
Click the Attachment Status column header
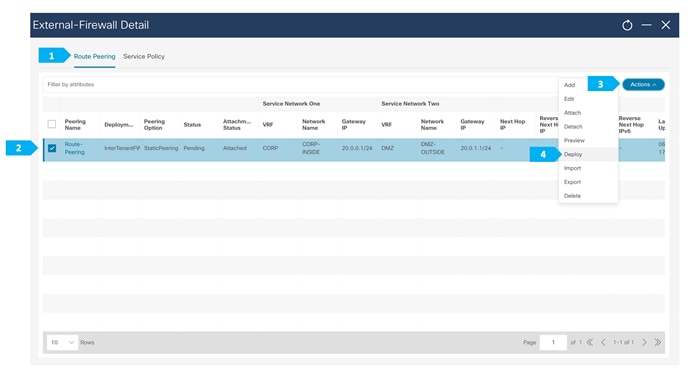coord(237,125)
